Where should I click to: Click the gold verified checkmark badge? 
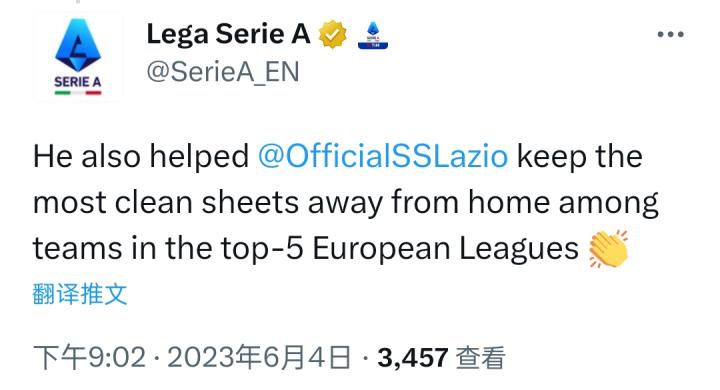(x=332, y=34)
